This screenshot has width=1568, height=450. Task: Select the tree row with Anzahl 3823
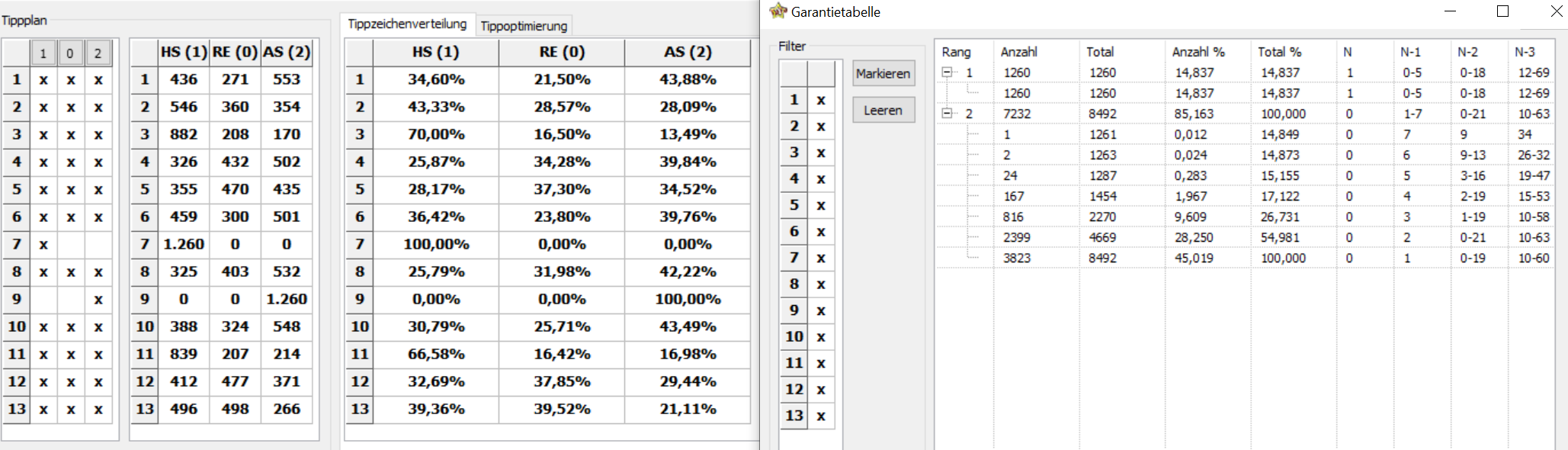pos(1243,258)
